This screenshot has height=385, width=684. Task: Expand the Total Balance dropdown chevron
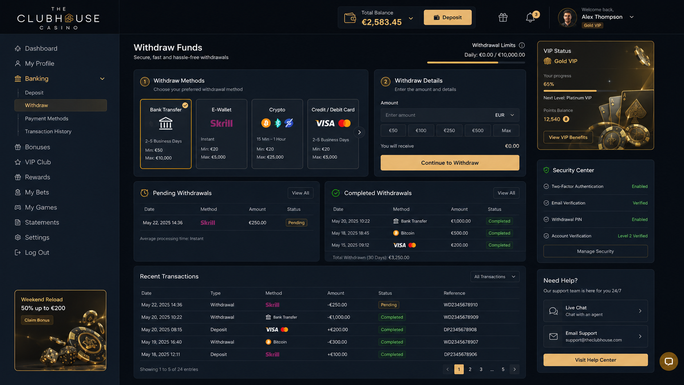coord(410,18)
